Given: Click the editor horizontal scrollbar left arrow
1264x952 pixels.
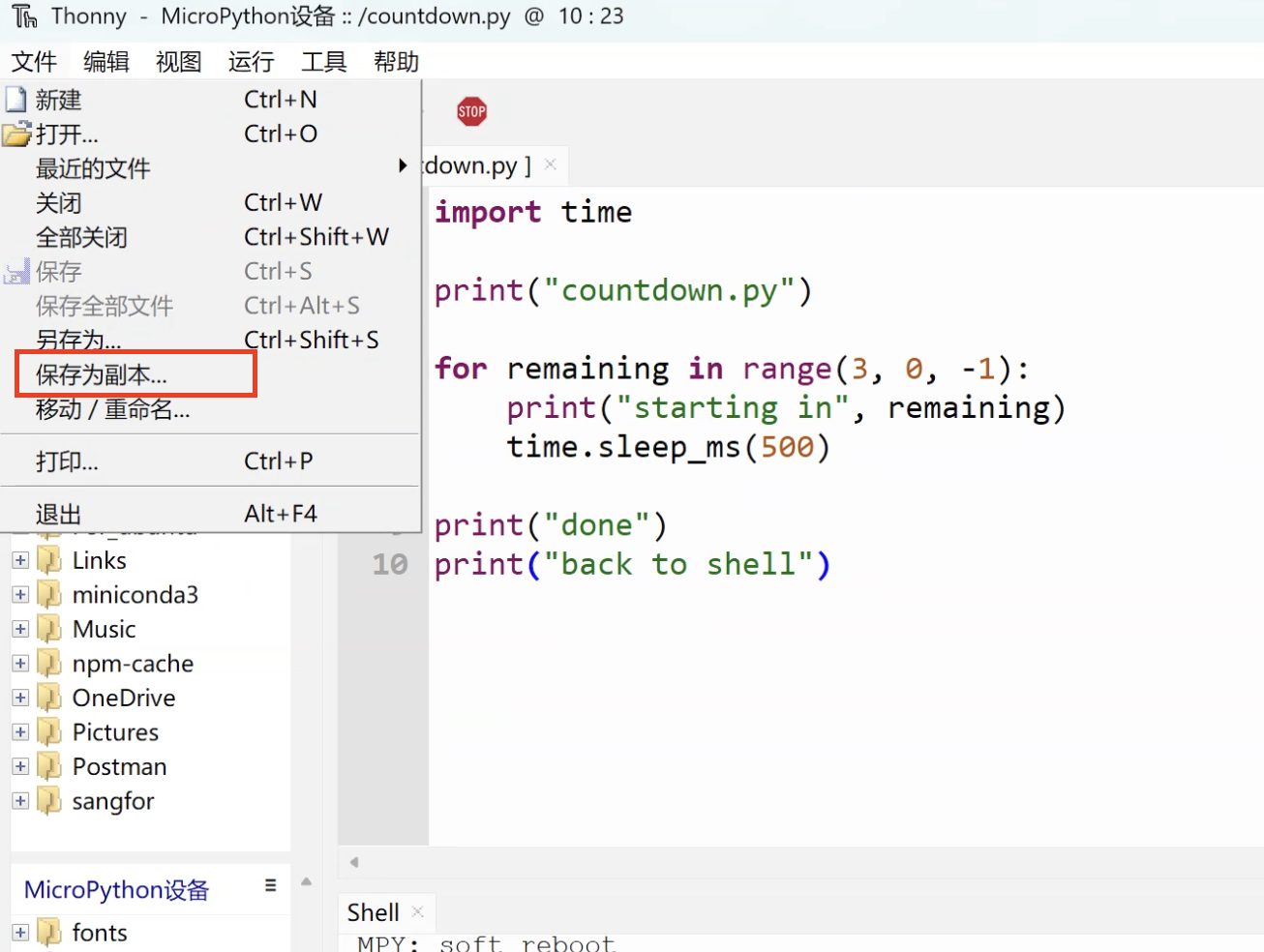Looking at the screenshot, I should click(354, 862).
